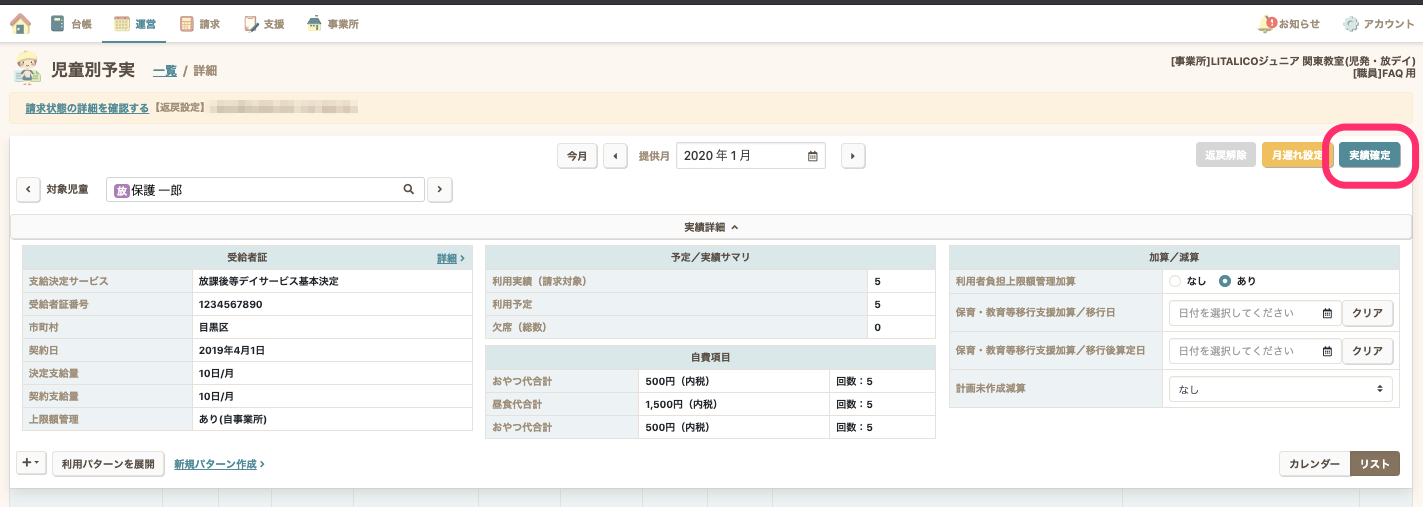Go to previous month arrow button
1423x507 pixels.
615,156
